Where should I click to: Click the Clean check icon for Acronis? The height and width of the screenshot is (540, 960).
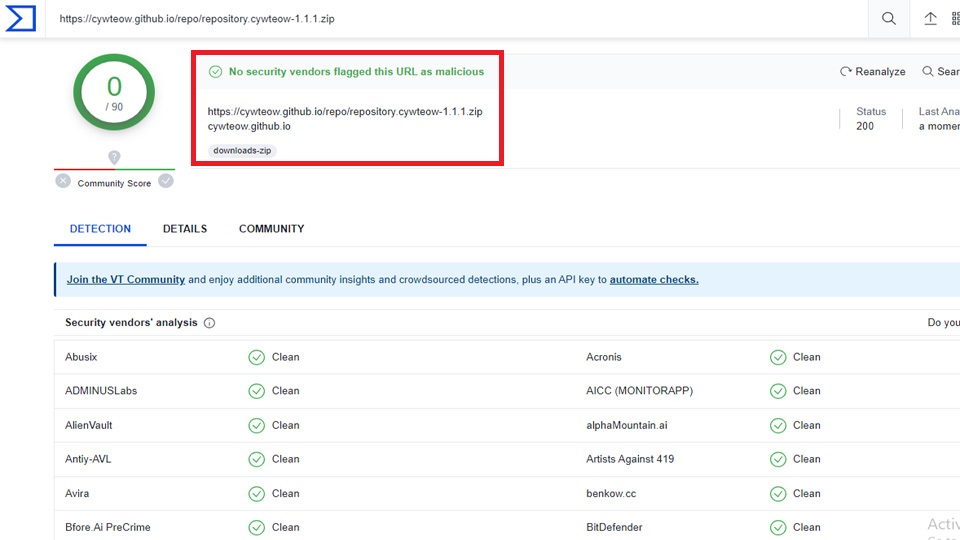(778, 358)
